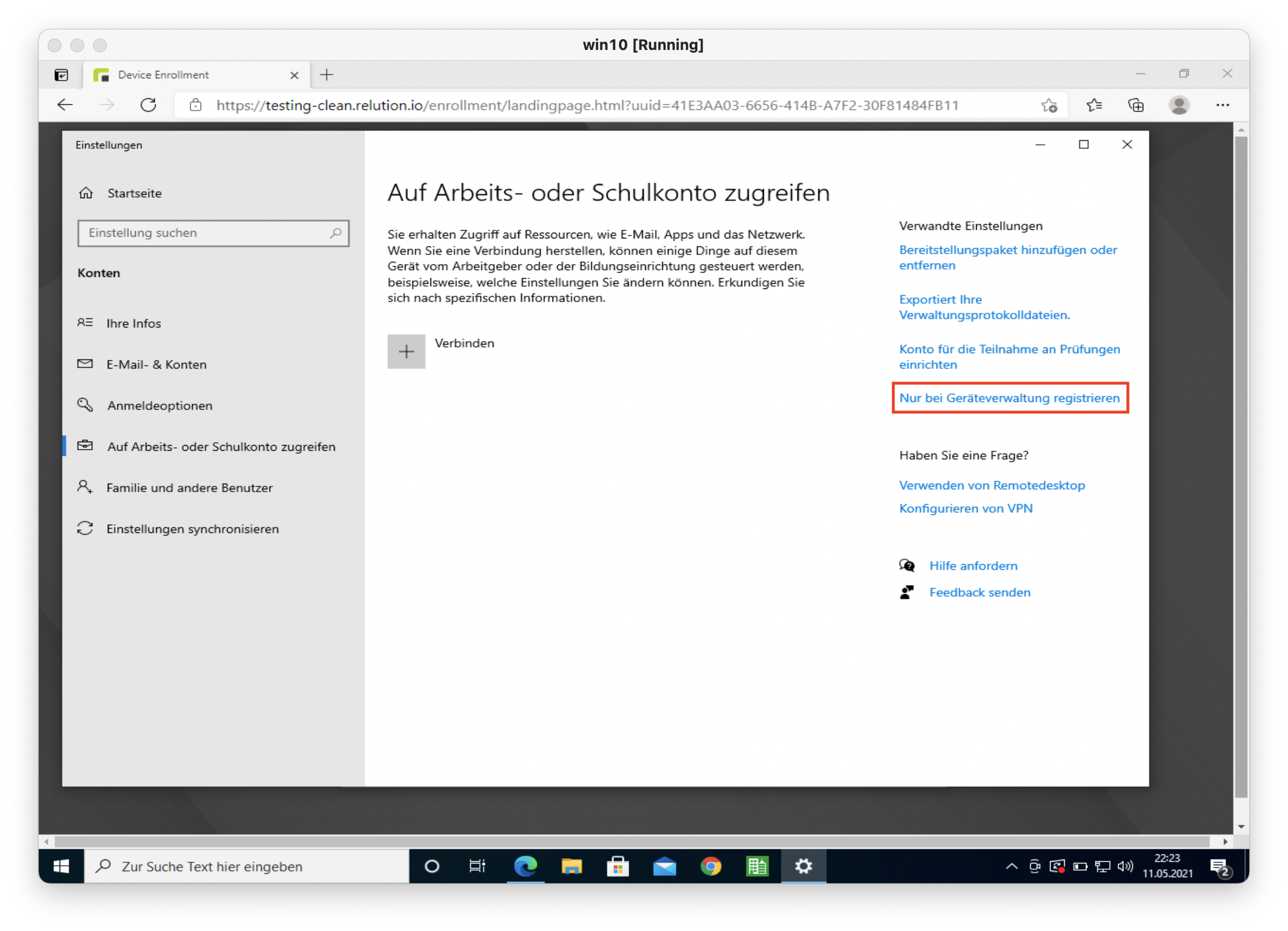Click the Hilfe anfordern link text
This screenshot has height=931, width=1288.
973,565
